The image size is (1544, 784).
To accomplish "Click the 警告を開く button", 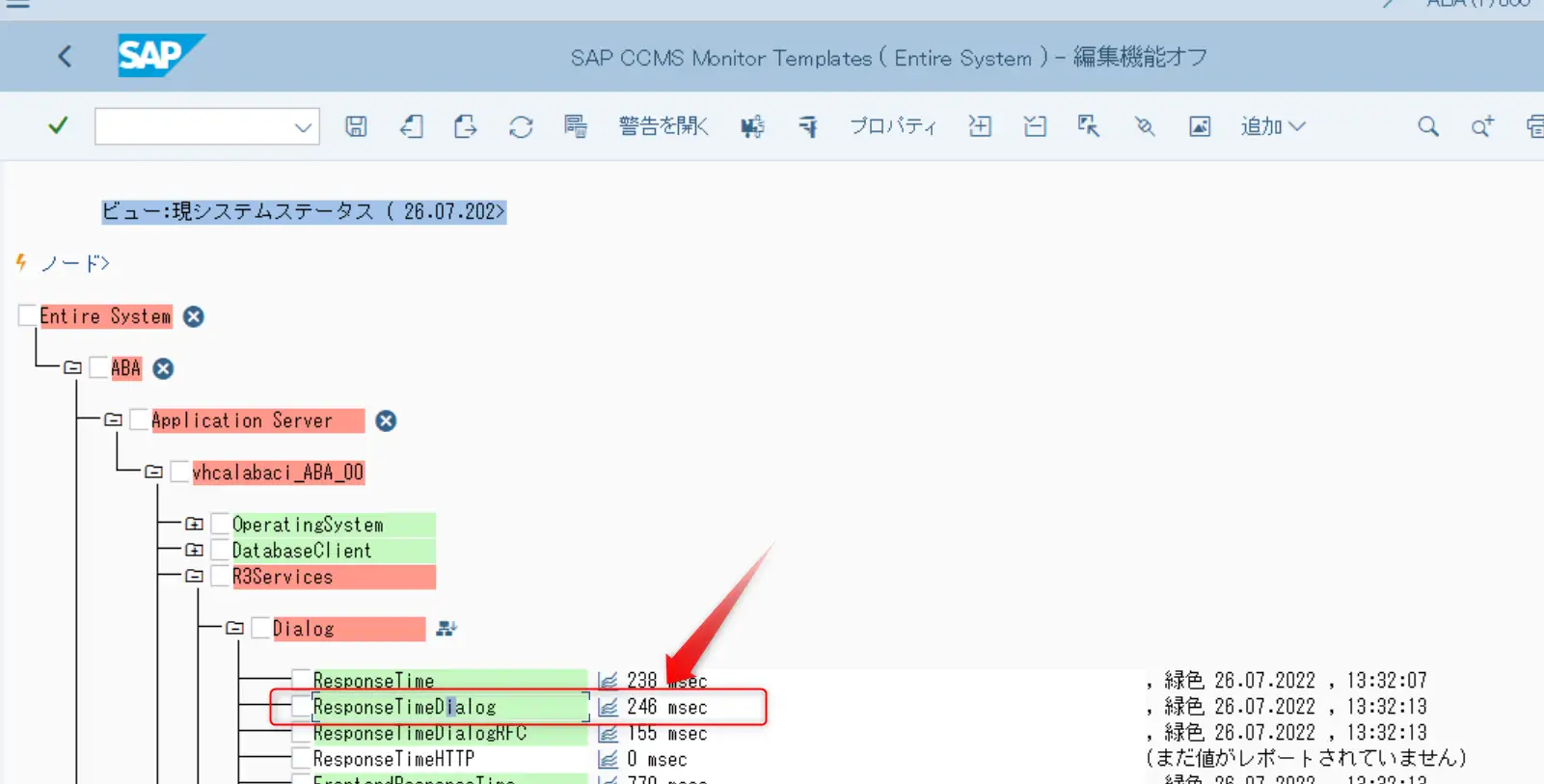I will 664,126.
